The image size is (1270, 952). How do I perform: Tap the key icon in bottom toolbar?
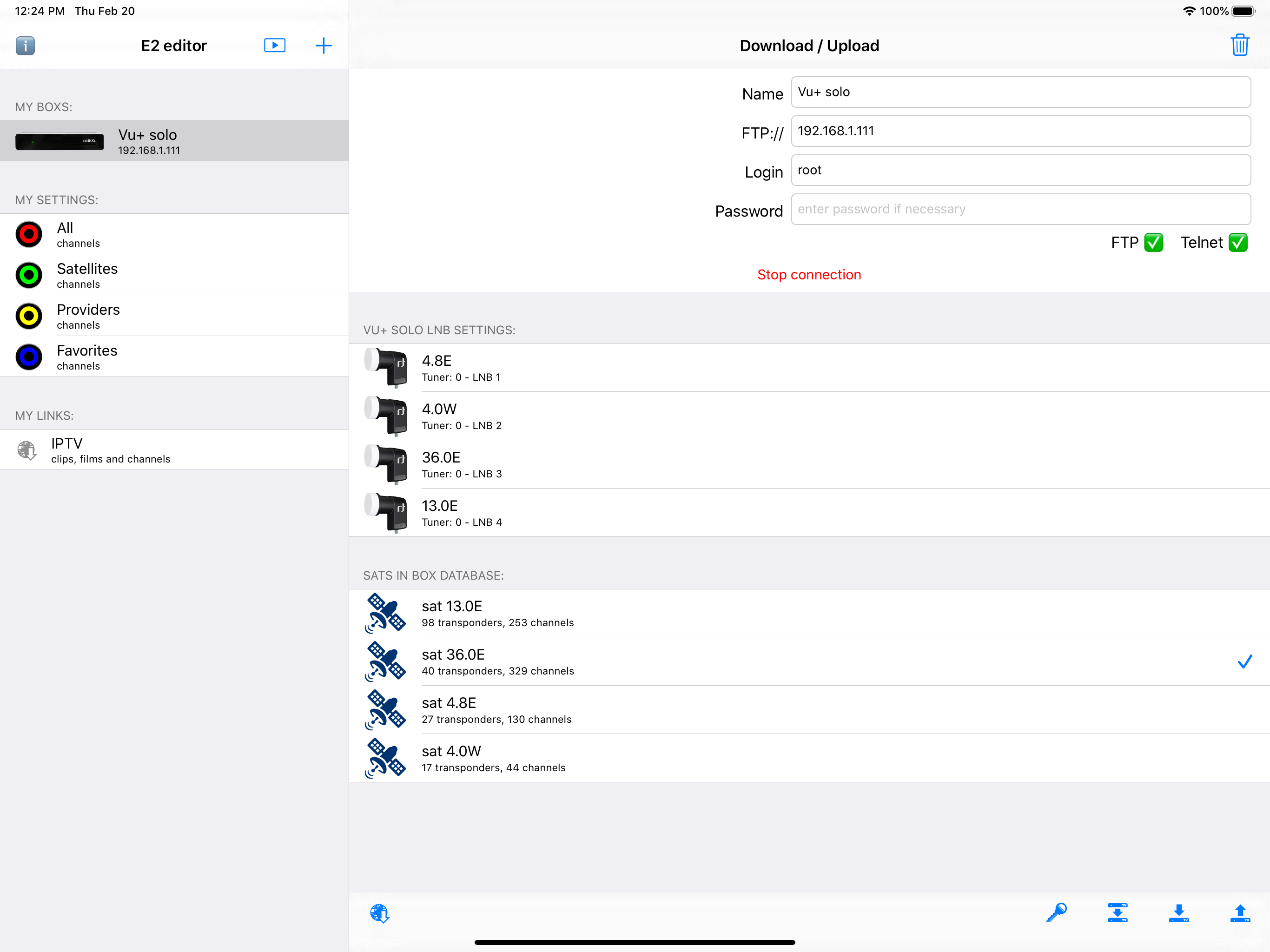(1056, 912)
